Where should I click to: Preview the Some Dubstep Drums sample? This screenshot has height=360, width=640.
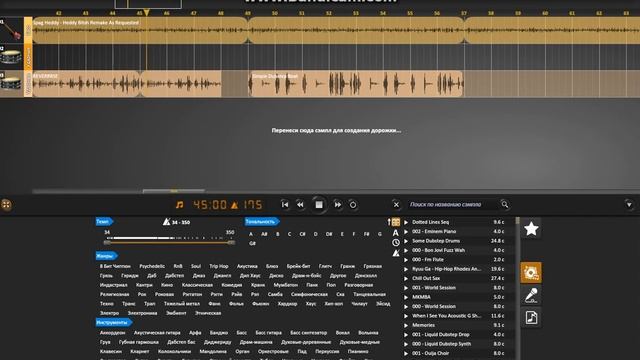406,241
